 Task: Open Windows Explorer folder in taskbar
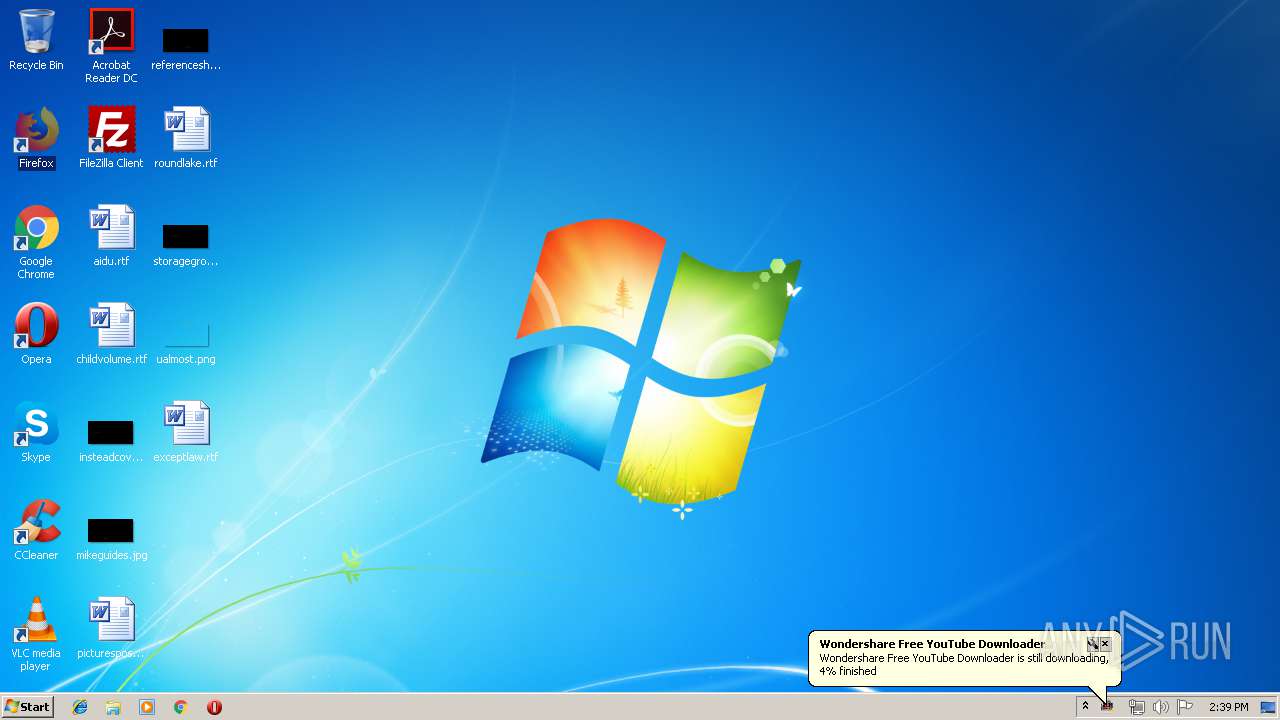coord(113,707)
